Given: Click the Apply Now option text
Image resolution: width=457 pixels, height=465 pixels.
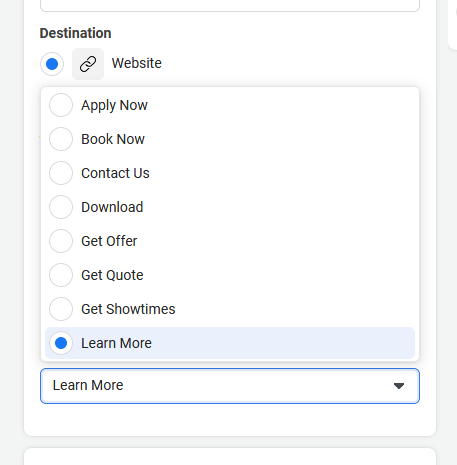Looking at the screenshot, I should tap(114, 105).
